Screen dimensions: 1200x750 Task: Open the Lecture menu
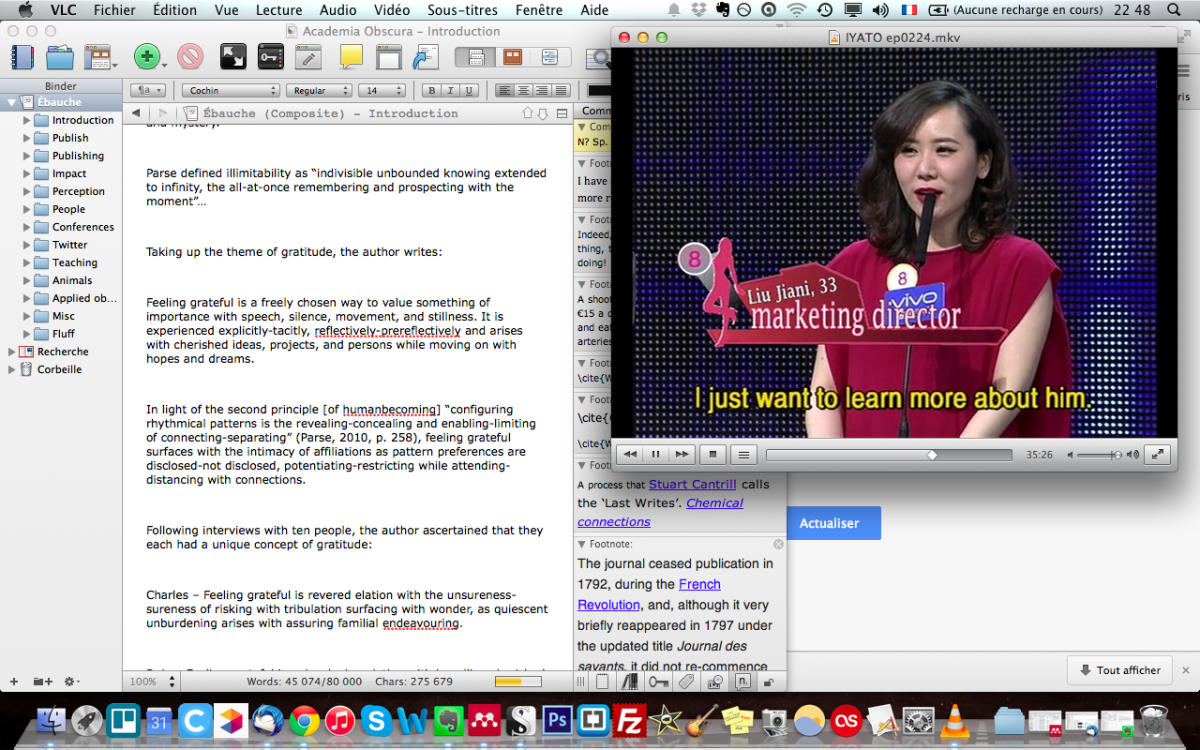click(x=279, y=10)
